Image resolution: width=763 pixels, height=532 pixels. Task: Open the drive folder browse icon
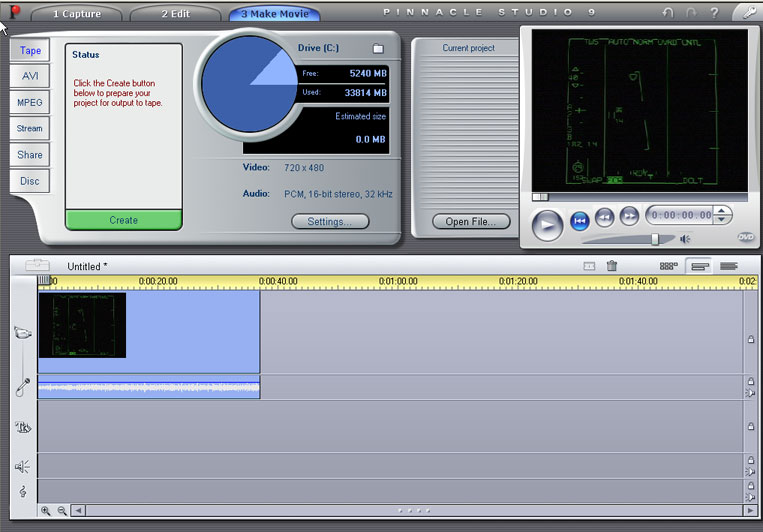(378, 48)
